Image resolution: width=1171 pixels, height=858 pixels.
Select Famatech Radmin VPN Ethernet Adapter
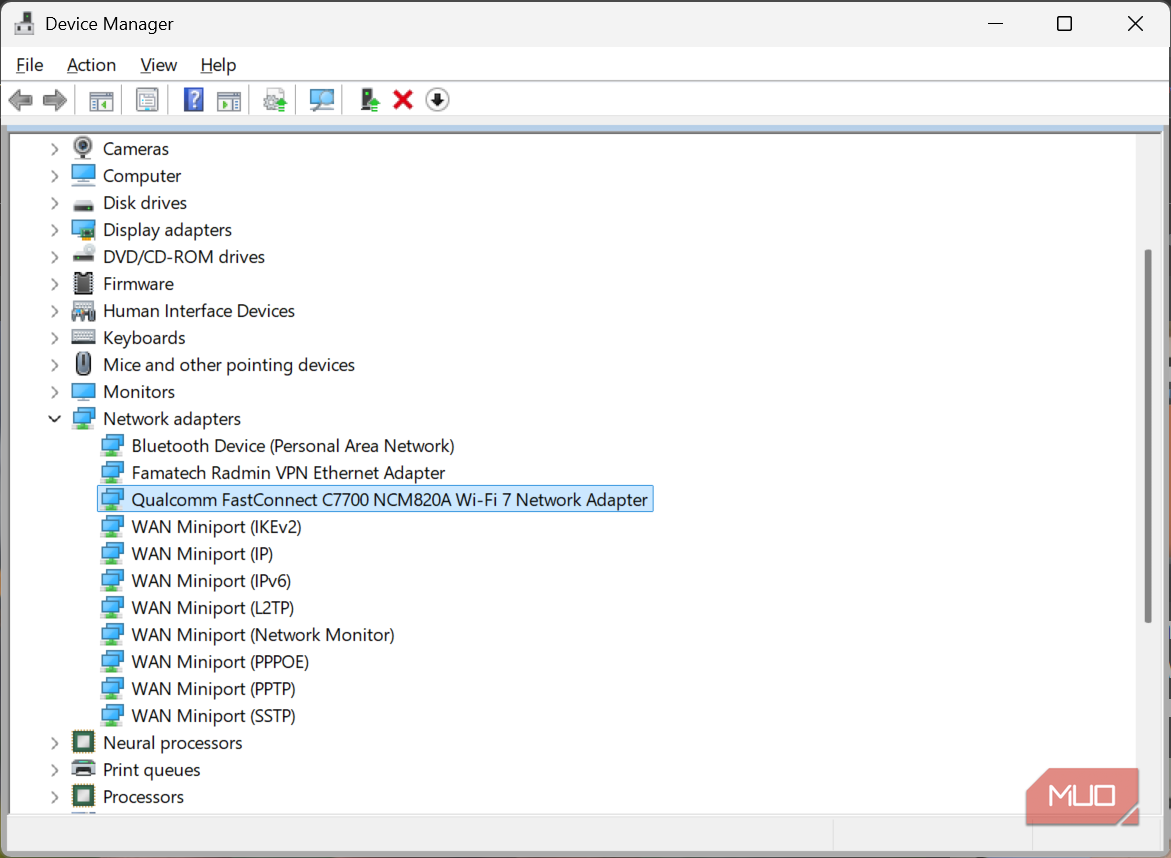tap(288, 473)
